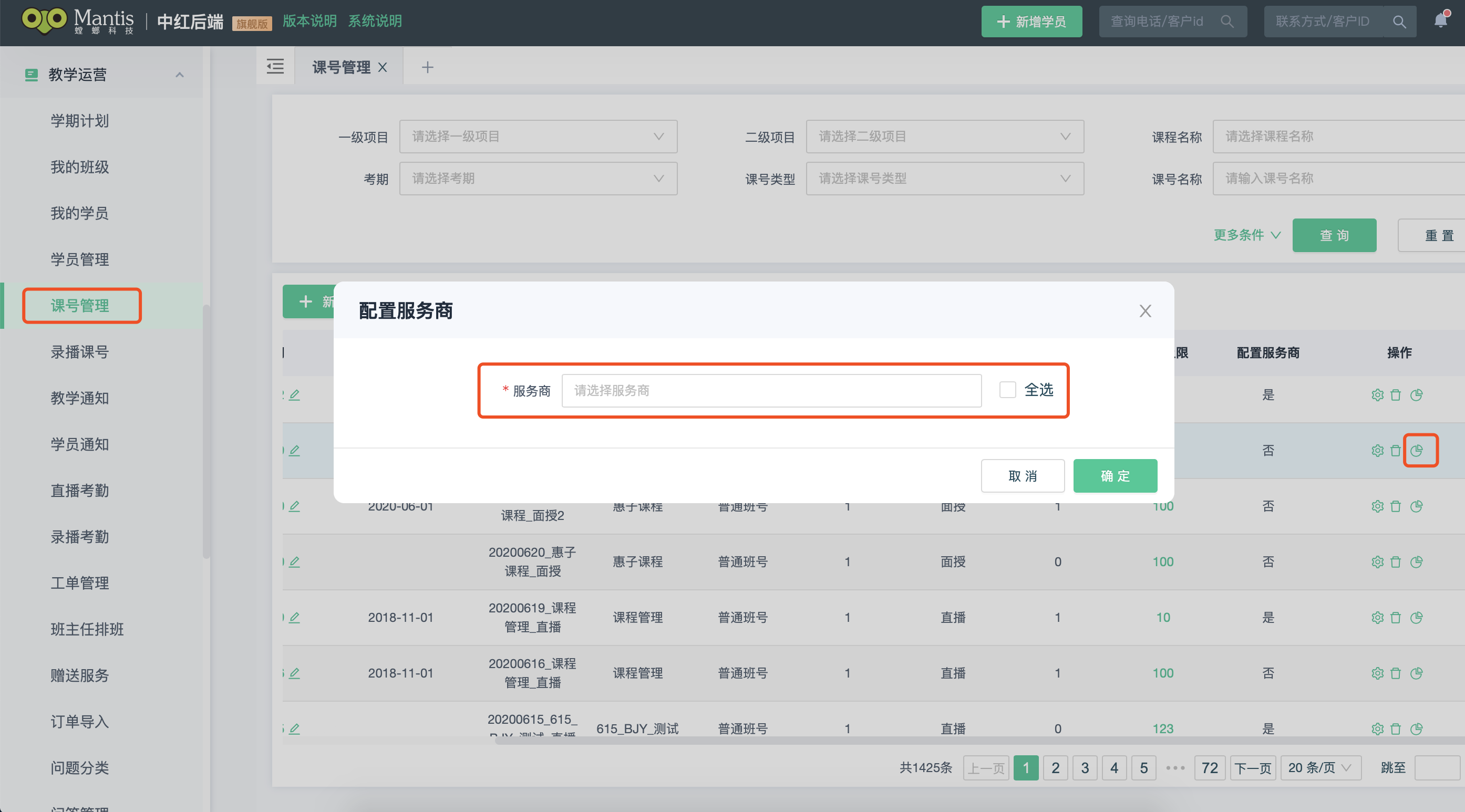Click trash icon in 20200620_惠子课程_面授 row
Screen dimensions: 1465x812
tap(1395, 562)
